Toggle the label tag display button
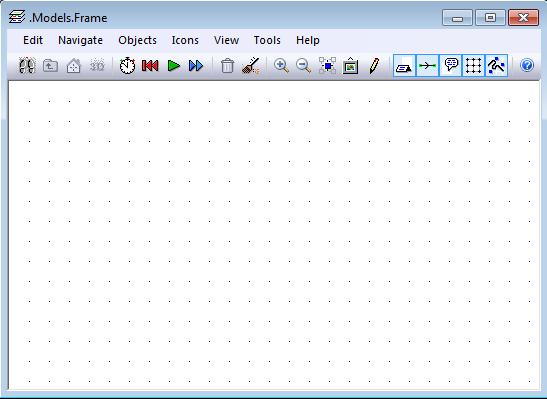This screenshot has height=399, width=547. pyautogui.click(x=404, y=66)
